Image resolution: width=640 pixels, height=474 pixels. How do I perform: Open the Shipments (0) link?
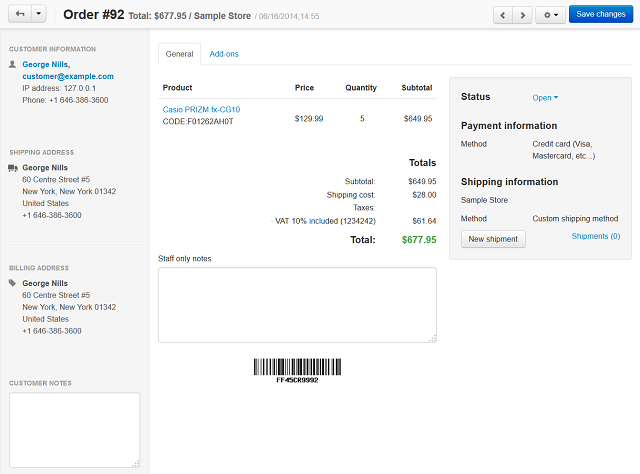click(x=596, y=236)
